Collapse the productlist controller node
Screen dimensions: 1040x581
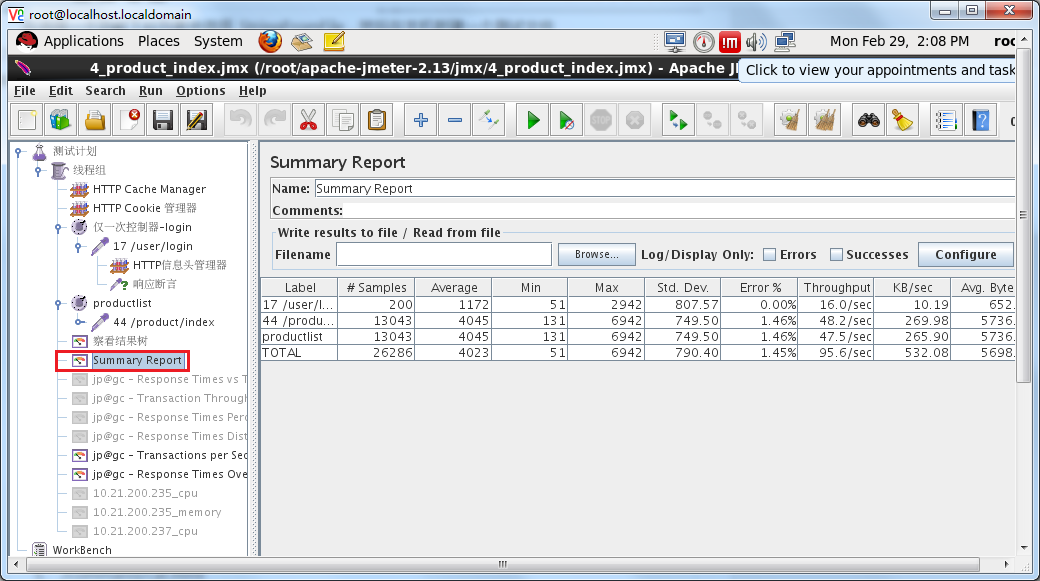point(58,304)
